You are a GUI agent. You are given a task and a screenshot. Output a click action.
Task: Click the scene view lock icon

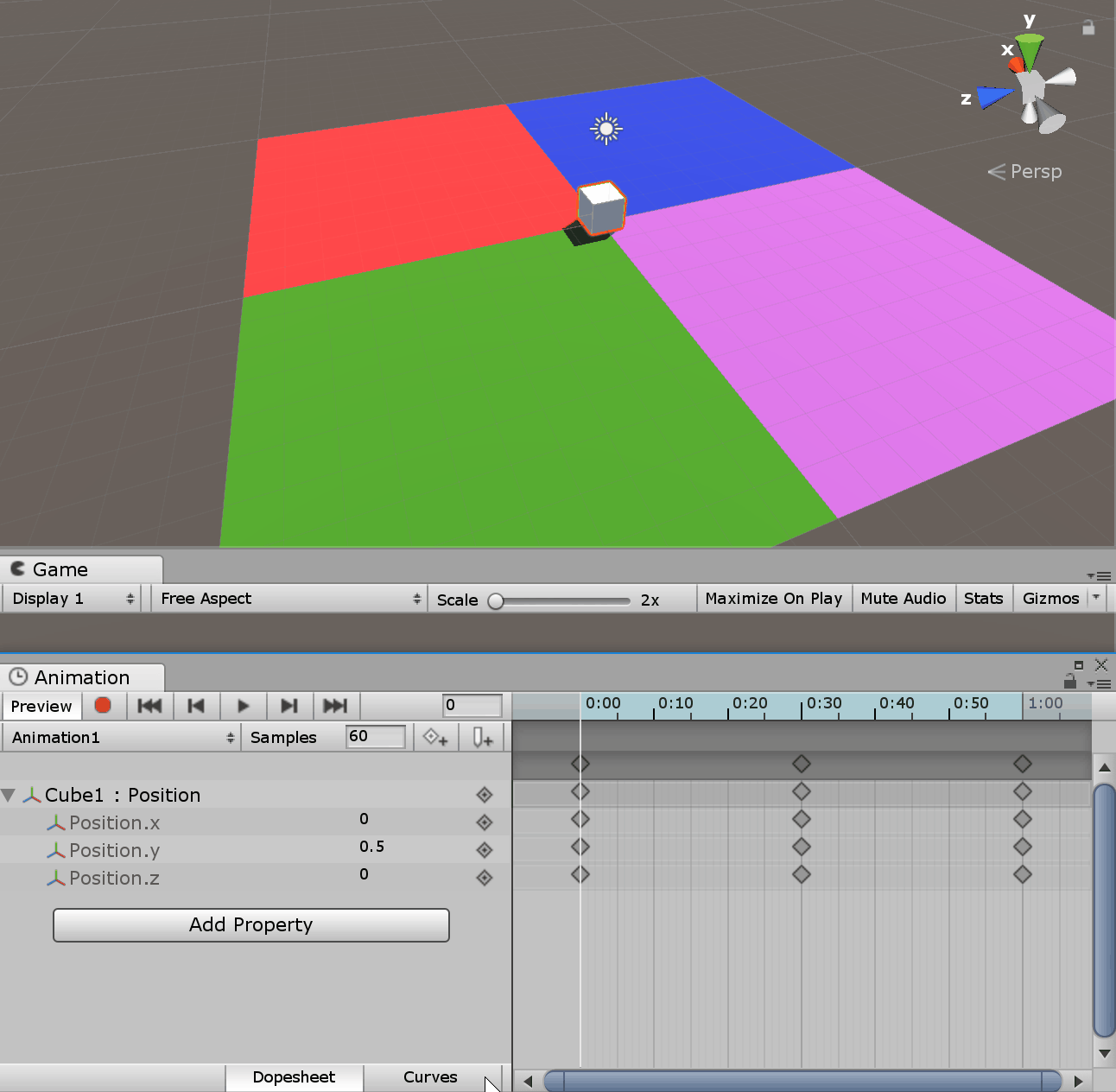(x=1088, y=28)
